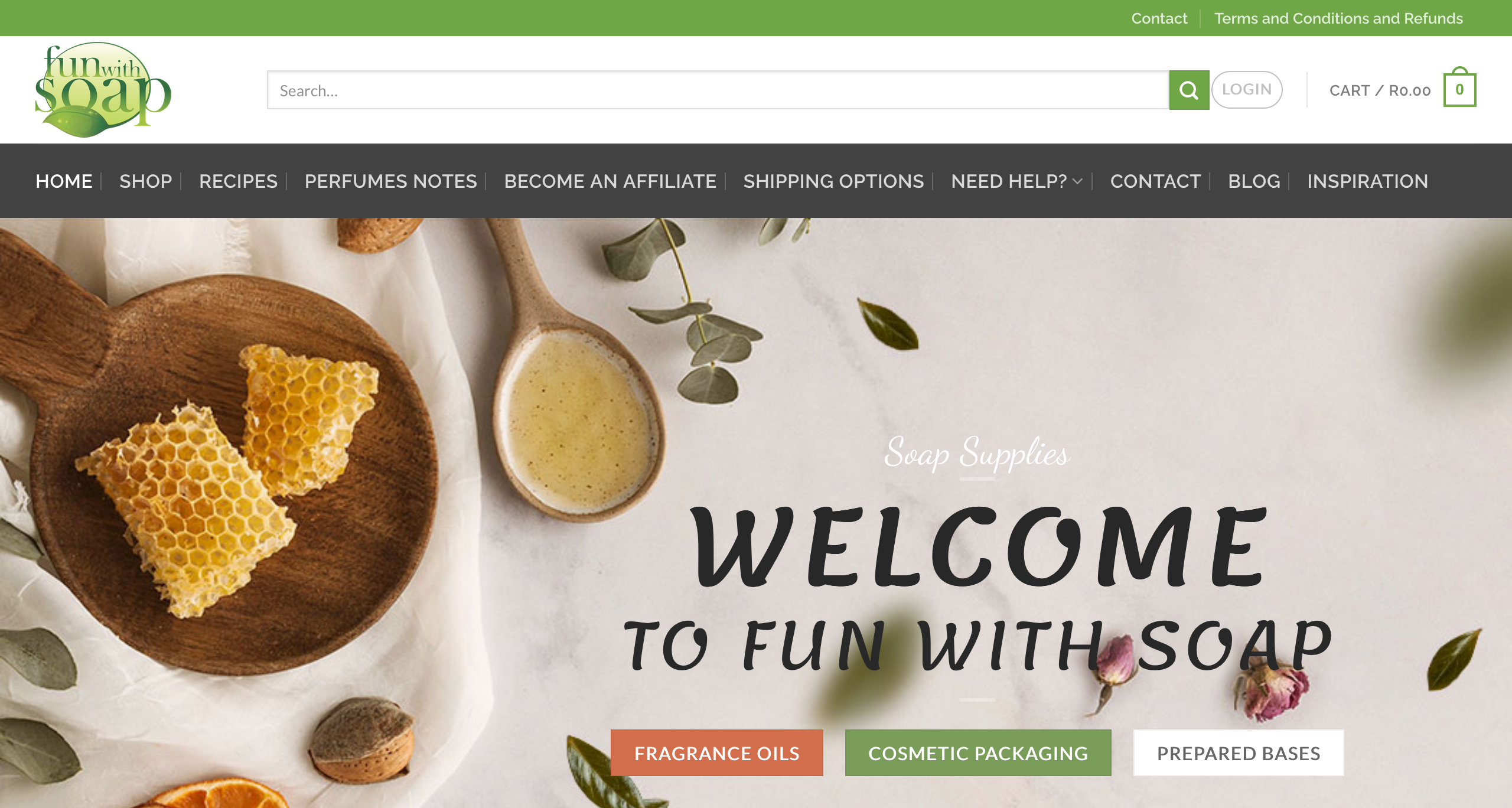Open CART / R0.00 link
Image resolution: width=1512 pixels, height=808 pixels.
[x=1380, y=90]
